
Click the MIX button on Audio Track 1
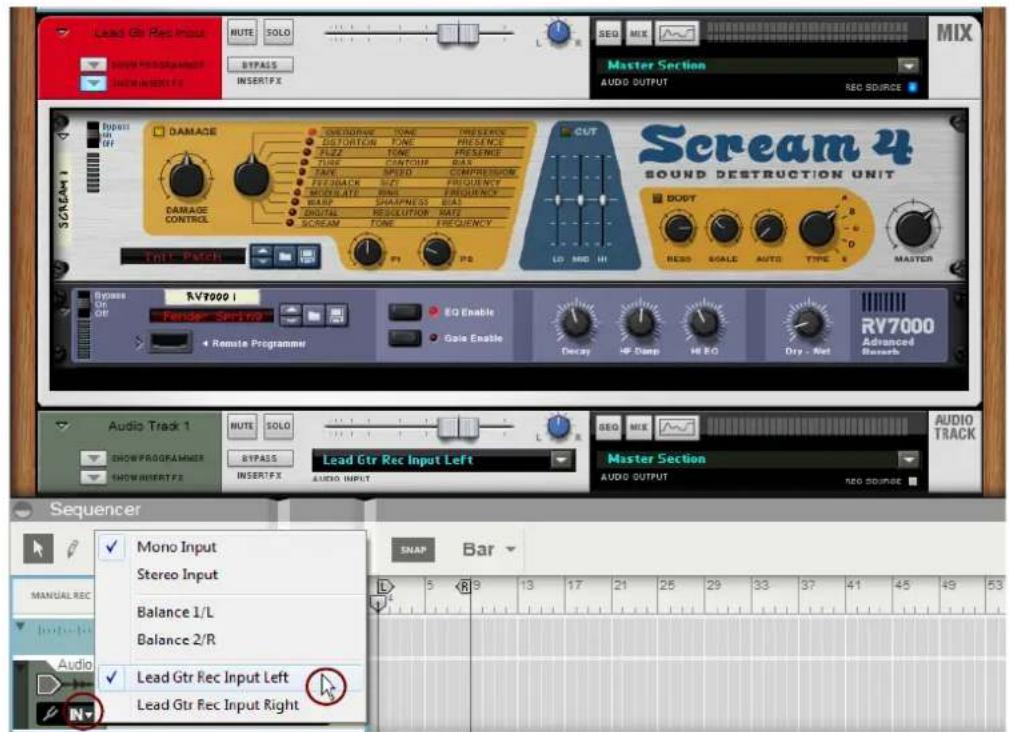(x=638, y=427)
